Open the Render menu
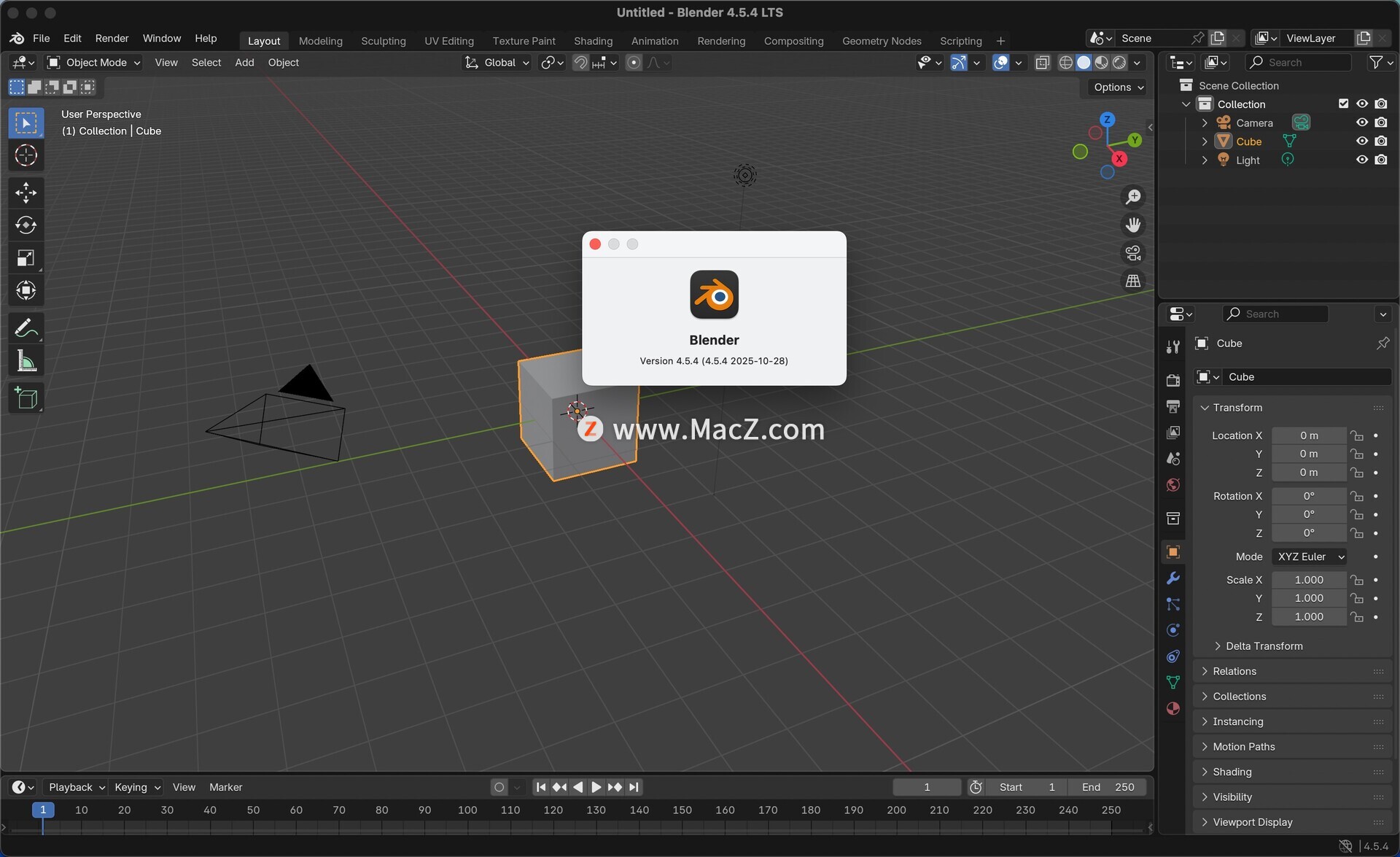1400x857 pixels. coord(112,38)
